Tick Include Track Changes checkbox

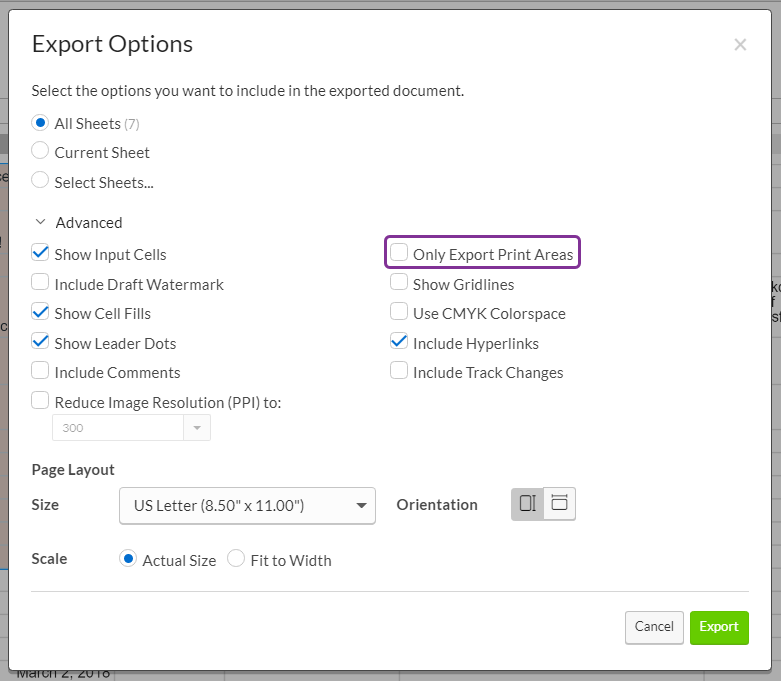tap(399, 371)
